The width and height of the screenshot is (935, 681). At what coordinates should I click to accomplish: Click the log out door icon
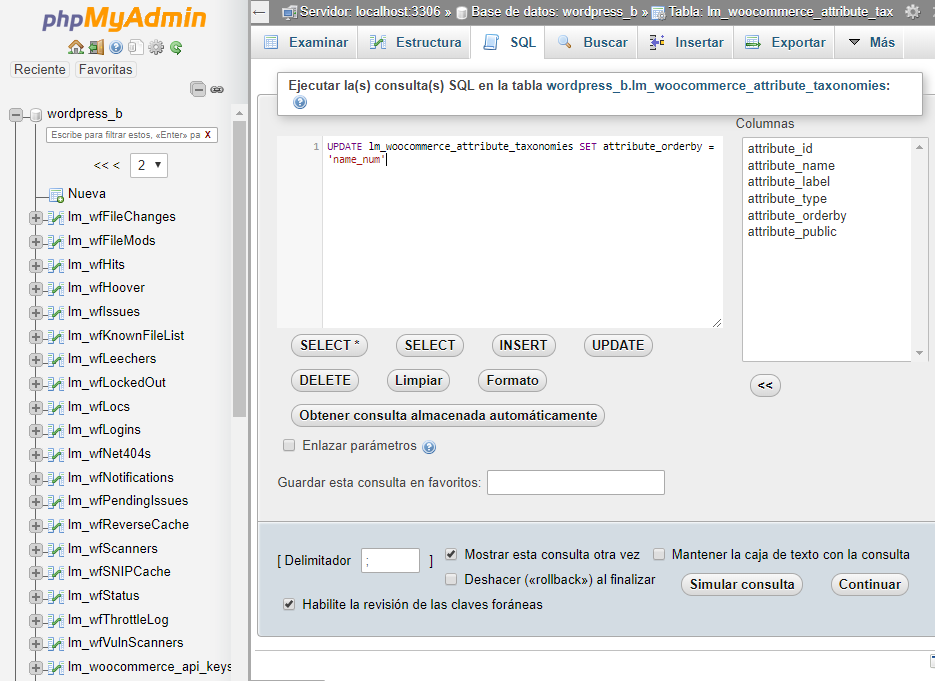(96, 47)
